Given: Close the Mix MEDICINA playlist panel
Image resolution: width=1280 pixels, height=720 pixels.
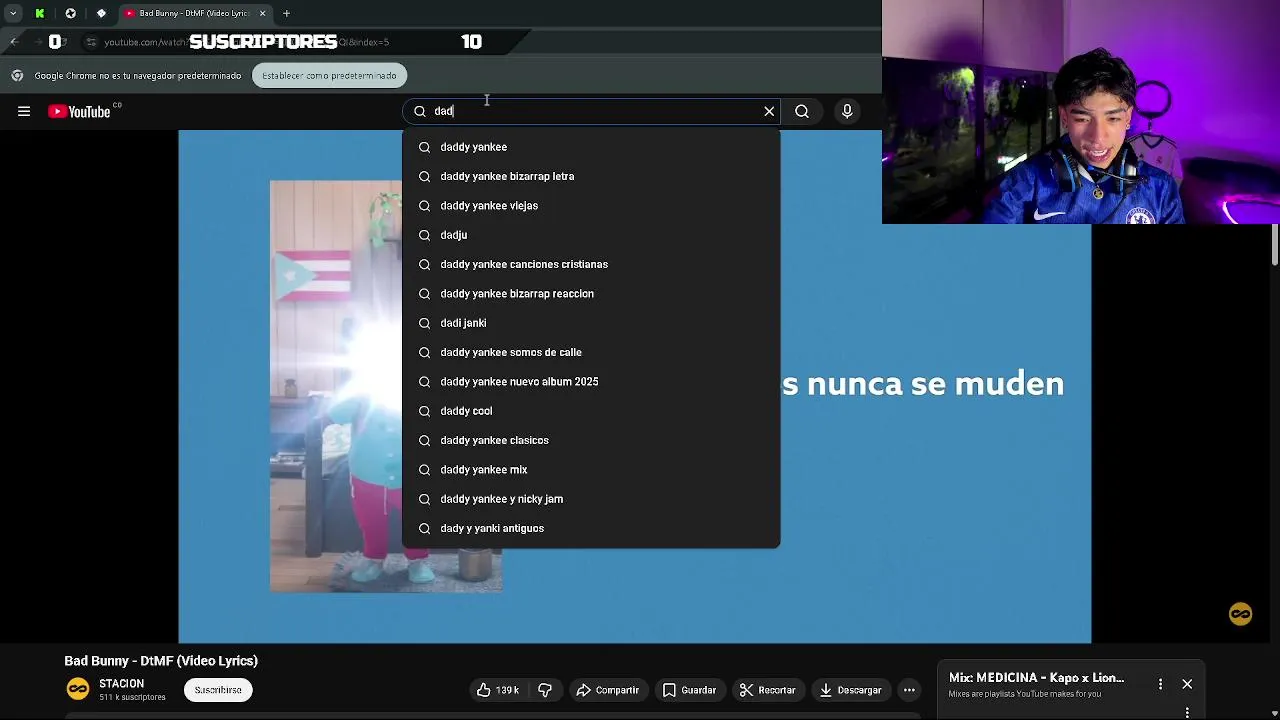Looking at the screenshot, I should [1187, 684].
